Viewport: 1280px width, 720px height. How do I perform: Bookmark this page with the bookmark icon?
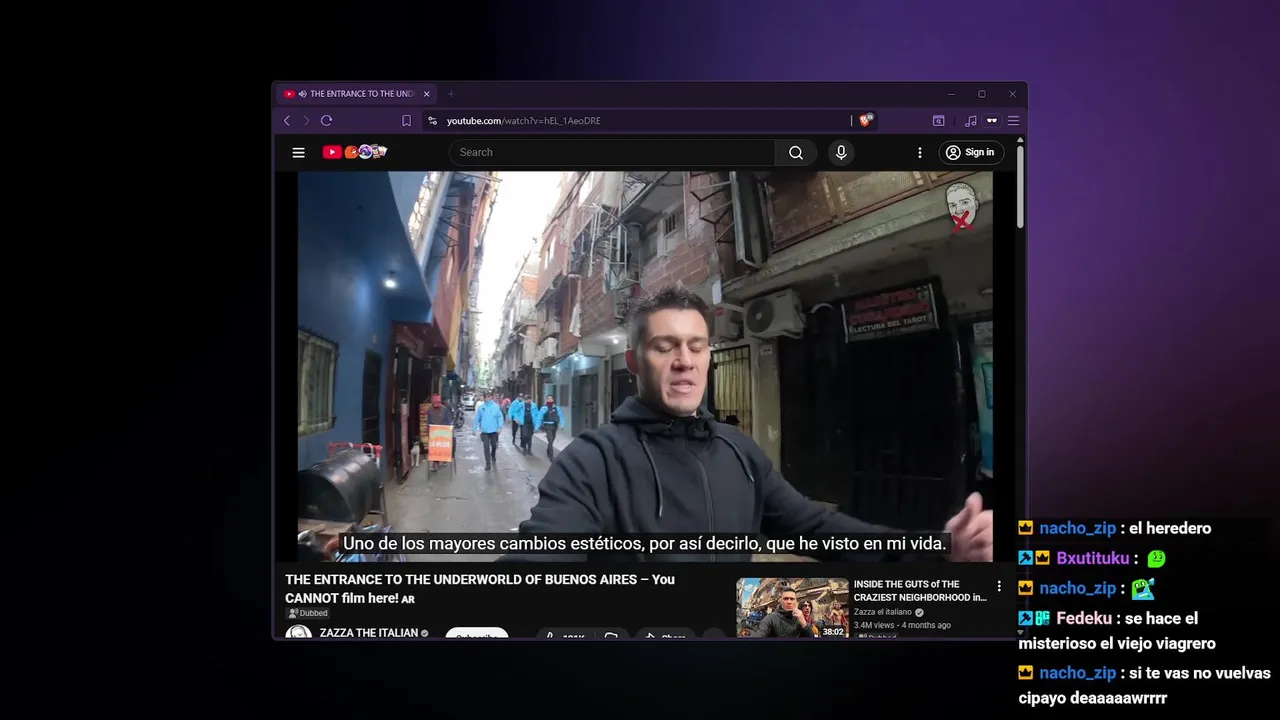click(x=406, y=121)
